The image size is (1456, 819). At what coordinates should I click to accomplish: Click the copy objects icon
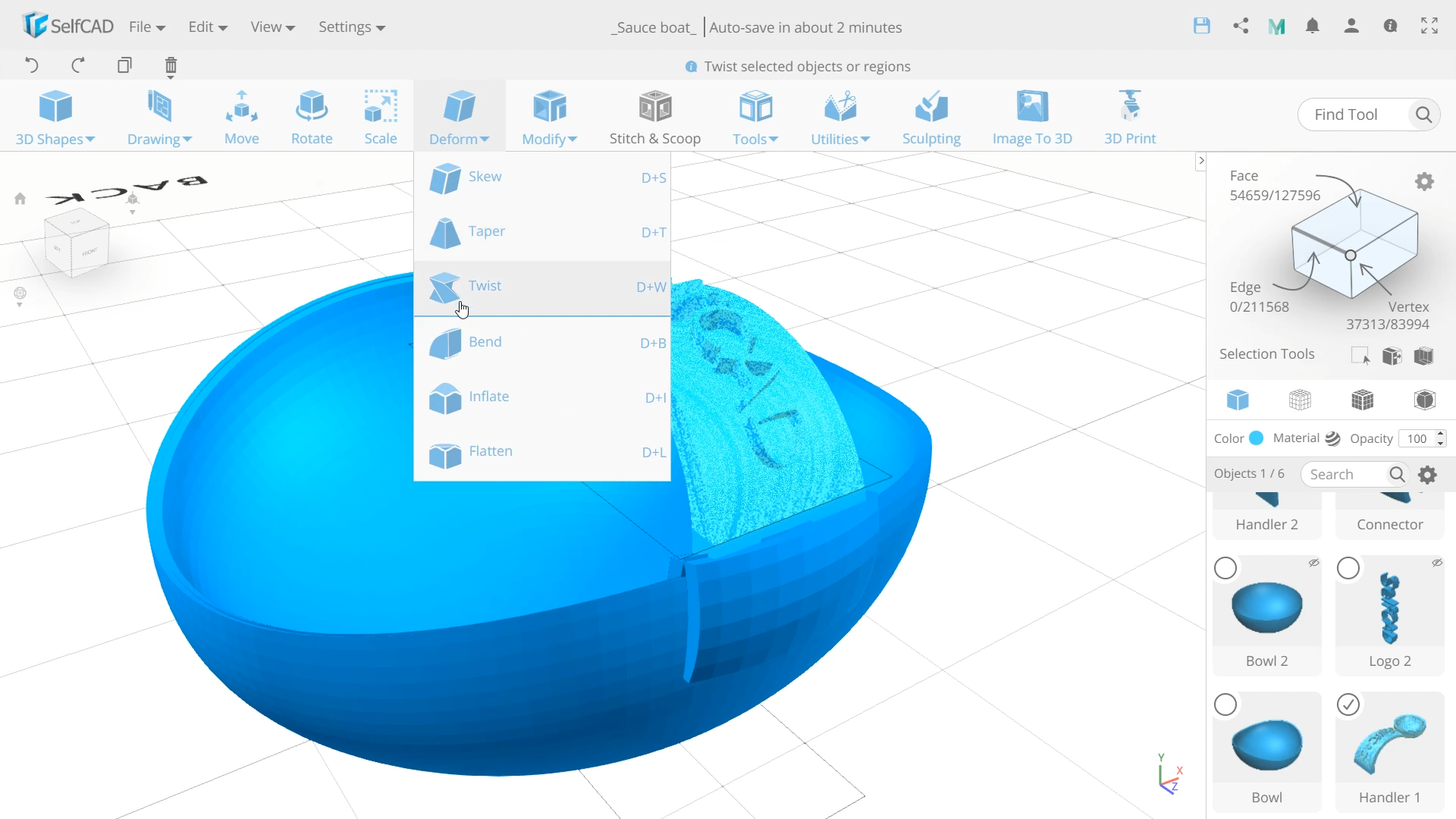click(124, 65)
